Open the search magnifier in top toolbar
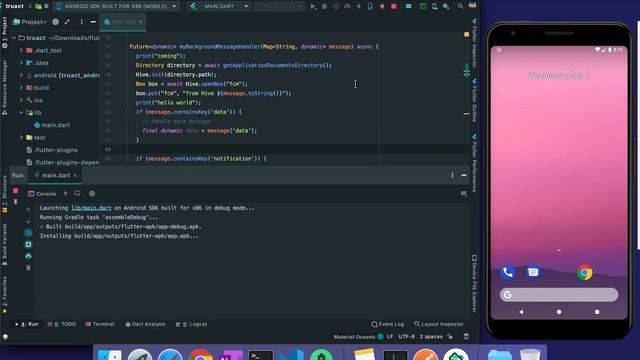 click(460, 7)
